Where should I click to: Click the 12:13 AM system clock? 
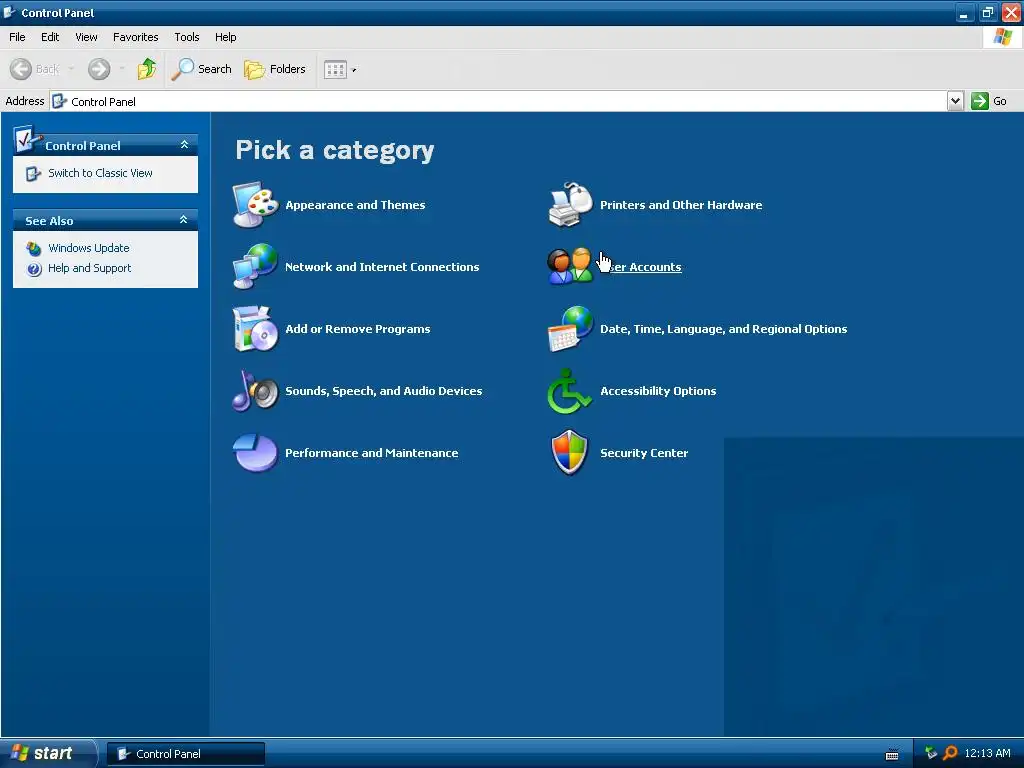987,753
